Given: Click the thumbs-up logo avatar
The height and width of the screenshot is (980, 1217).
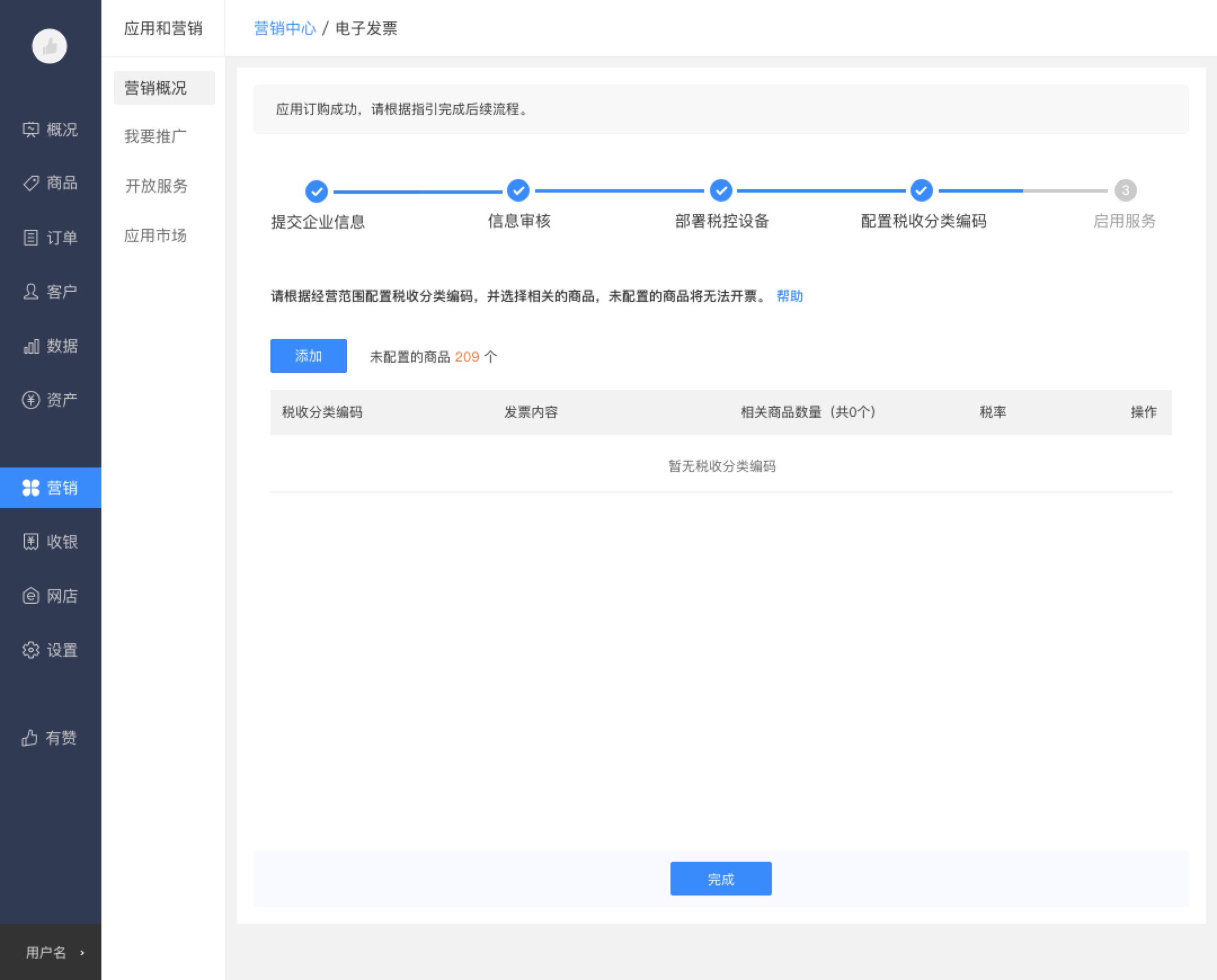Looking at the screenshot, I should click(49, 46).
